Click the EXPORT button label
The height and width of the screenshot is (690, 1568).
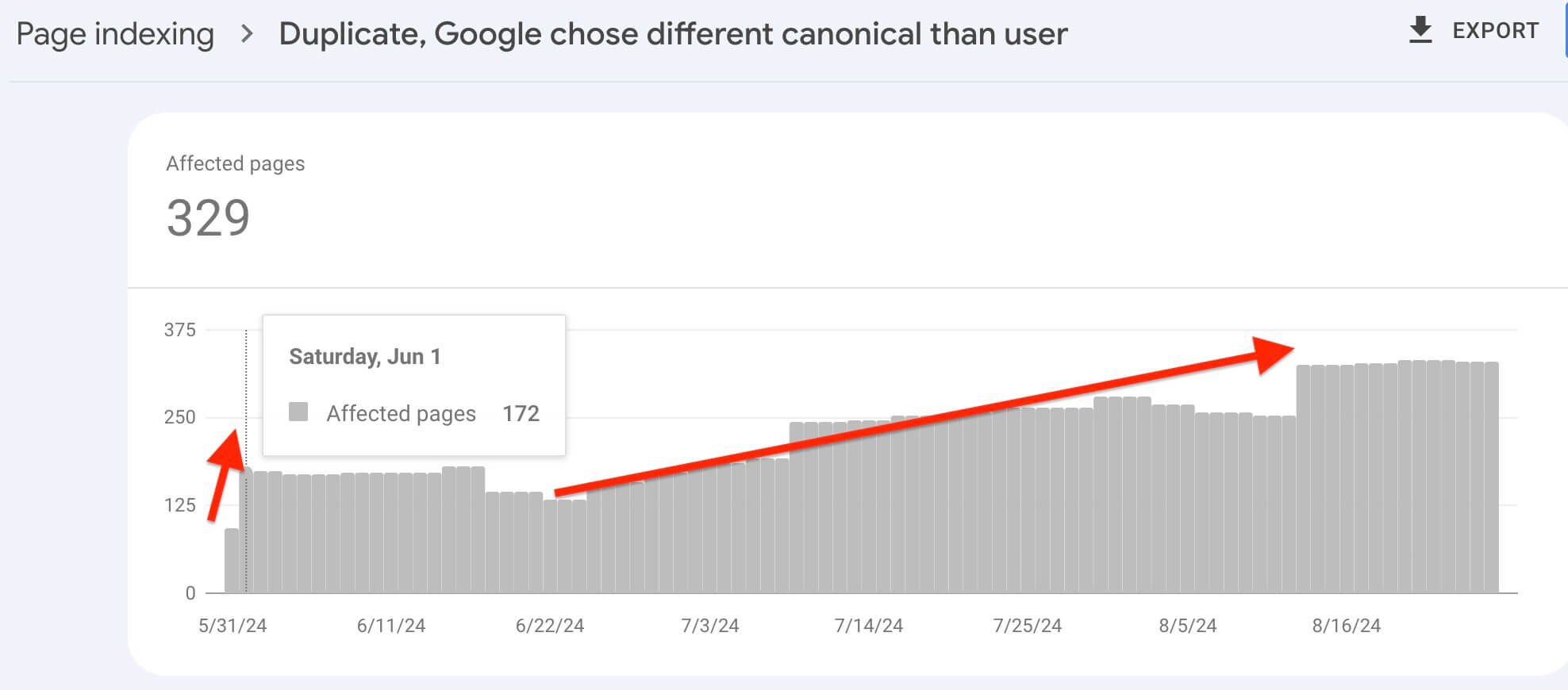click(1495, 31)
